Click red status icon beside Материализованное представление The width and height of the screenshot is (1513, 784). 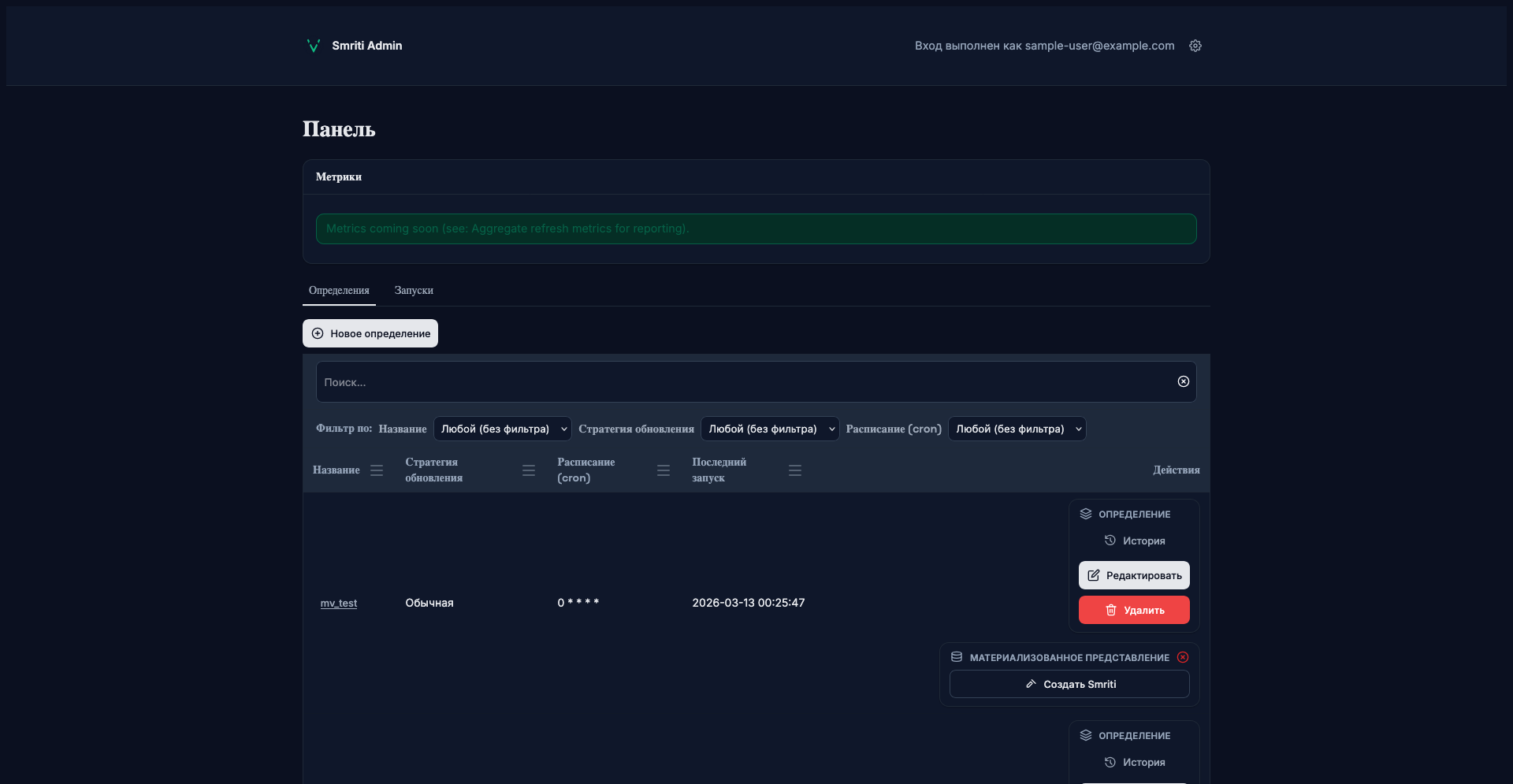click(x=1183, y=657)
